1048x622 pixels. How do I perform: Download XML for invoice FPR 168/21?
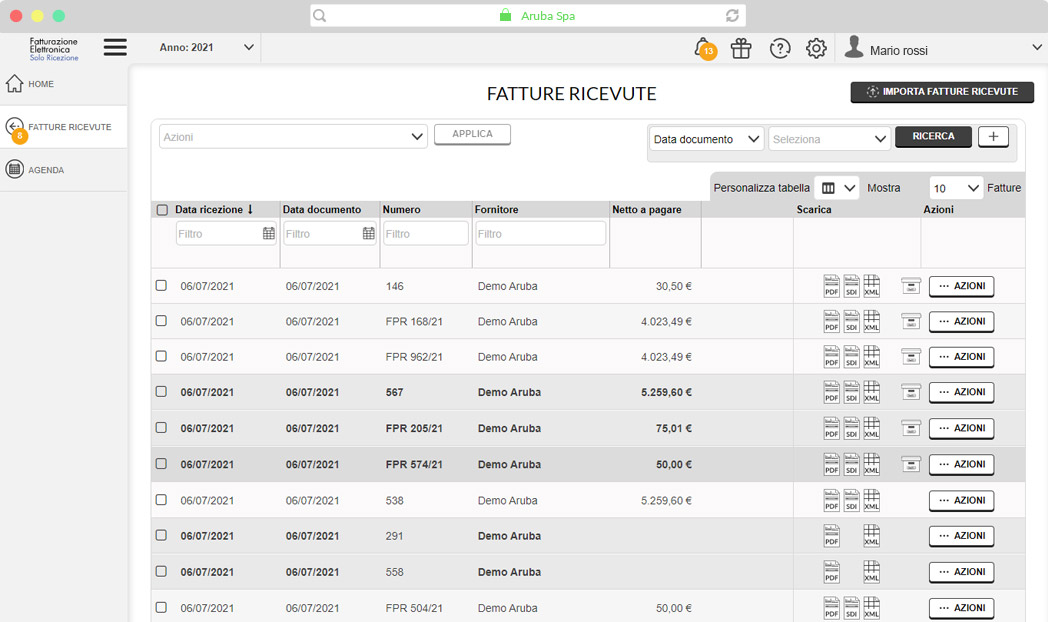coord(871,322)
